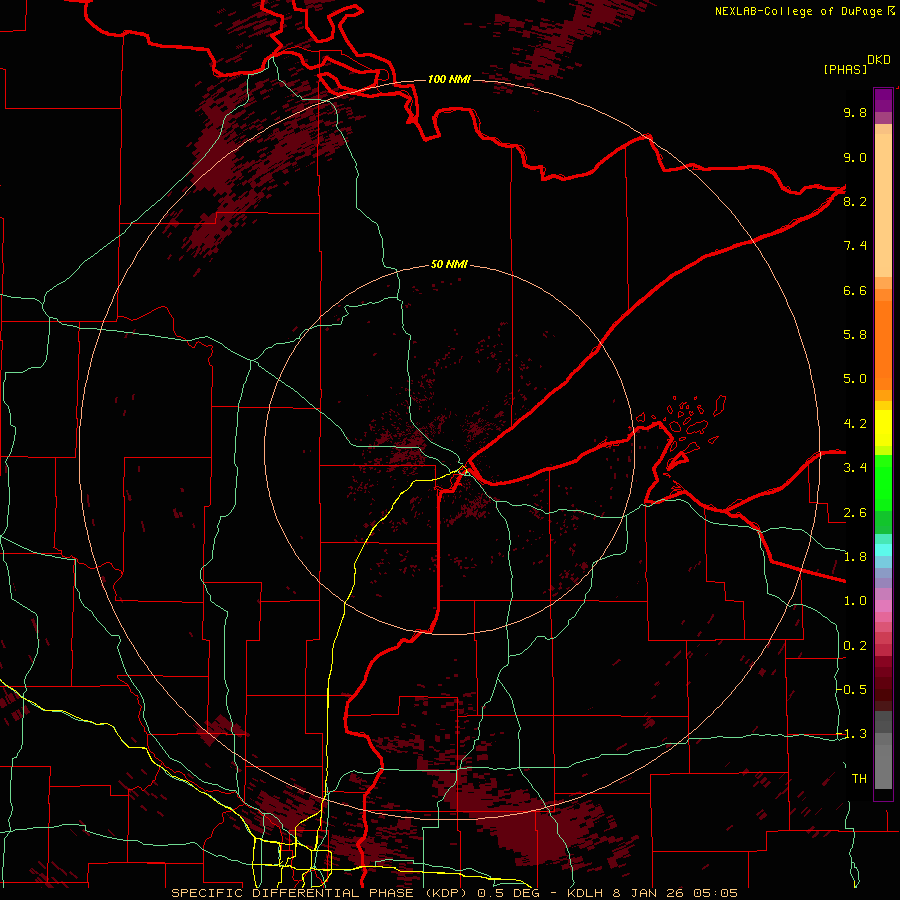Click the 100 NMI range ring label
This screenshot has height=900, width=900.
tap(449, 79)
